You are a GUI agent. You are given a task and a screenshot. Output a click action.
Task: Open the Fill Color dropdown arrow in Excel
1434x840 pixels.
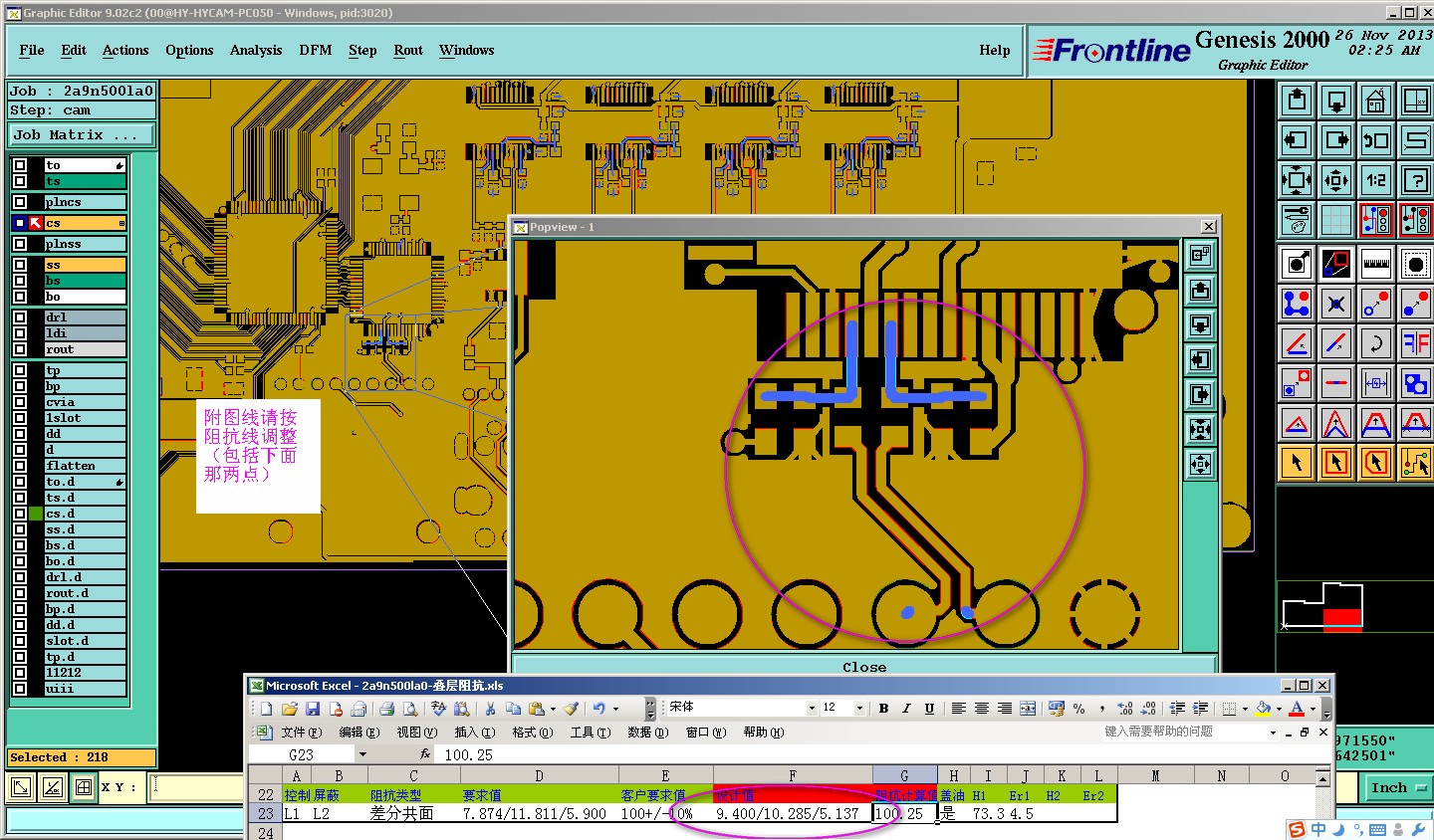coord(1279,709)
